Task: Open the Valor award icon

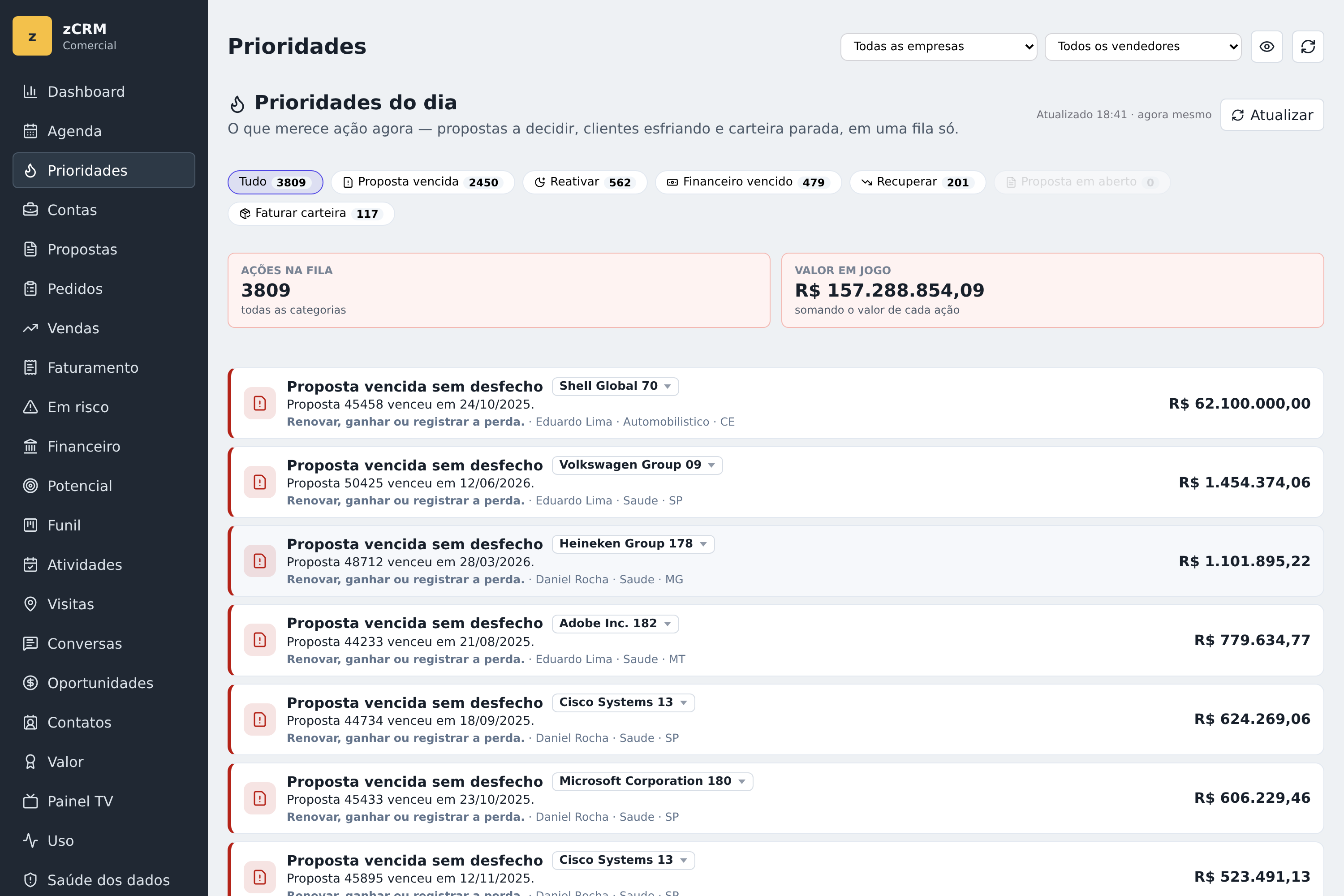Action: pos(30,762)
